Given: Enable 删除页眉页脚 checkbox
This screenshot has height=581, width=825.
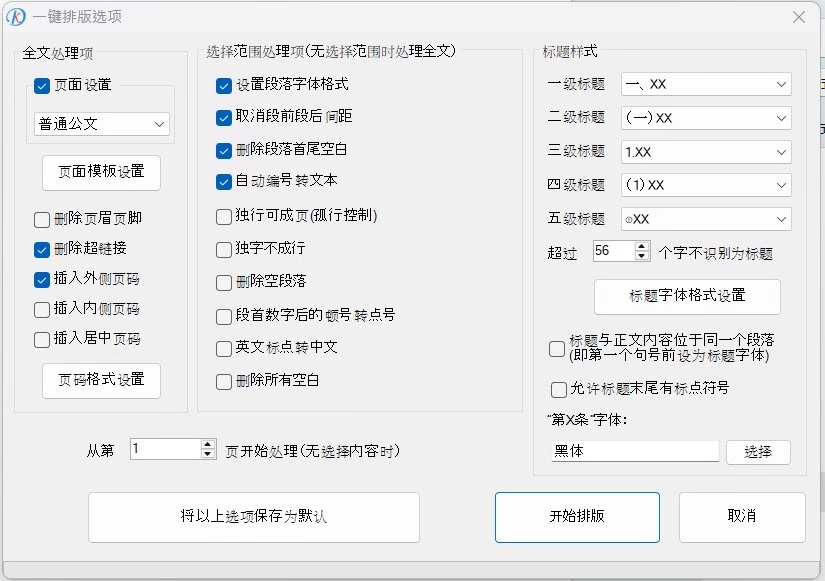Looking at the screenshot, I should (x=42, y=219).
